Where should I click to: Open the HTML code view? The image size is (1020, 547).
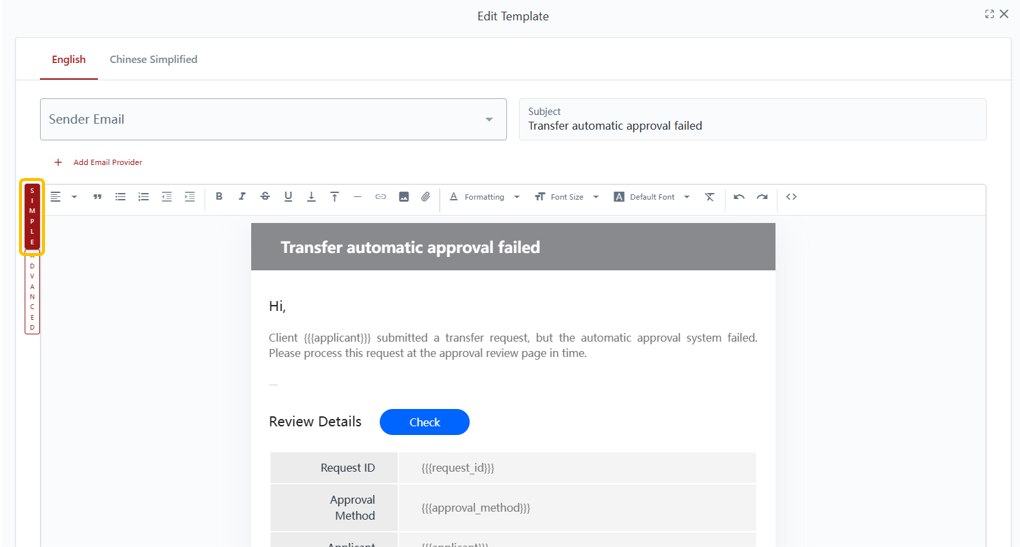click(x=791, y=197)
